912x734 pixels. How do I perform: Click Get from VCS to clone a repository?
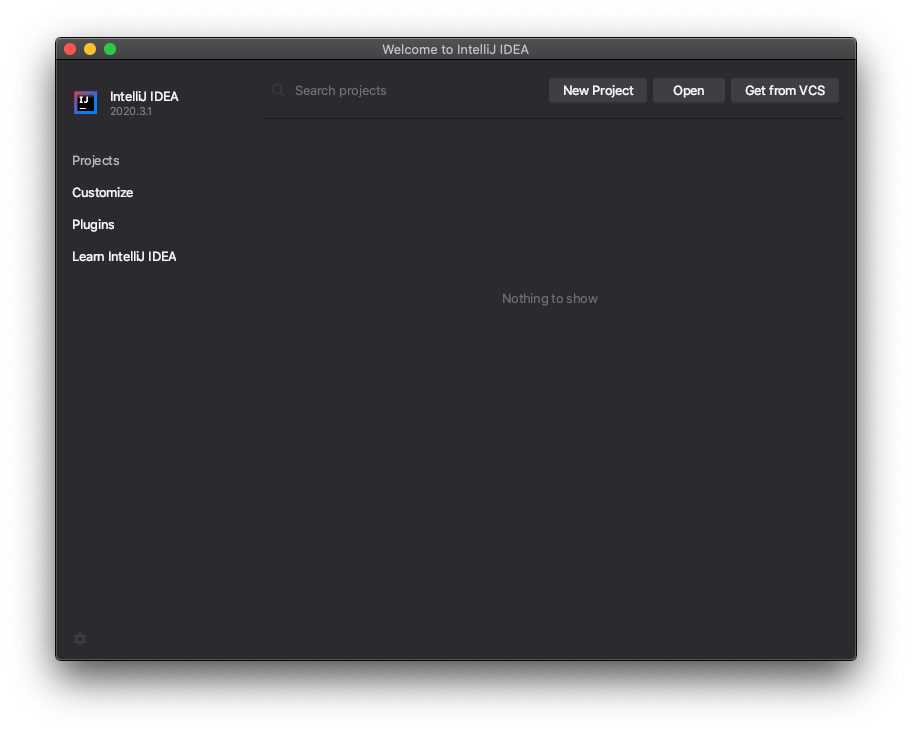click(784, 90)
